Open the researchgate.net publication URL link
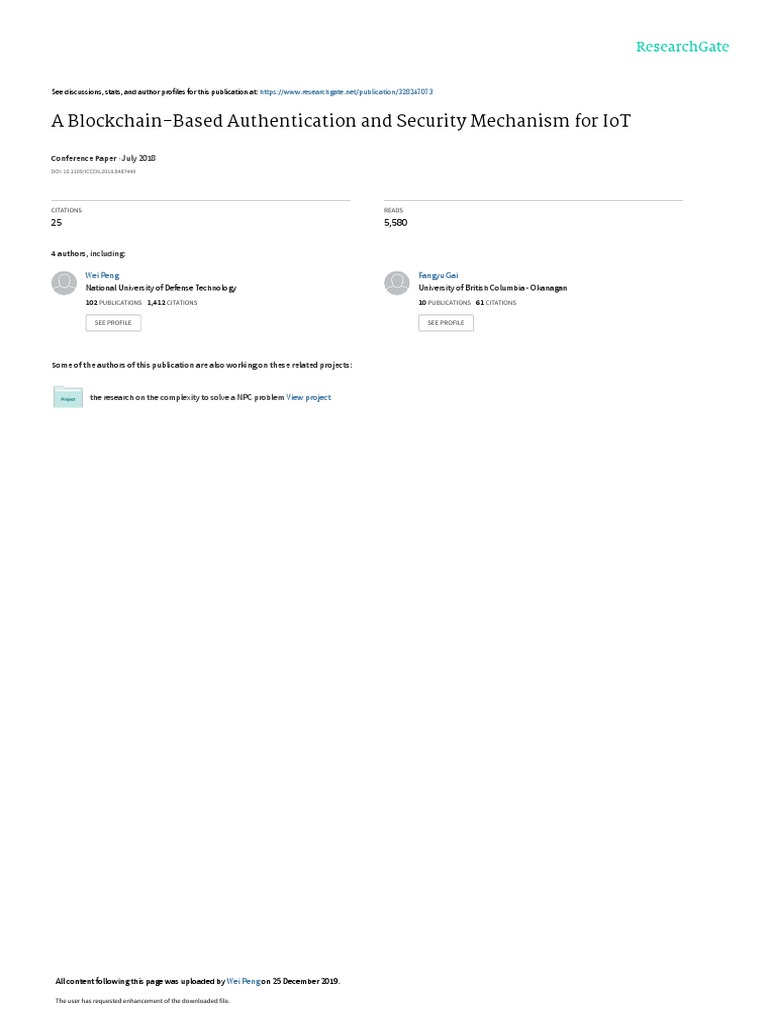The width and height of the screenshot is (768, 1024). click(346, 92)
